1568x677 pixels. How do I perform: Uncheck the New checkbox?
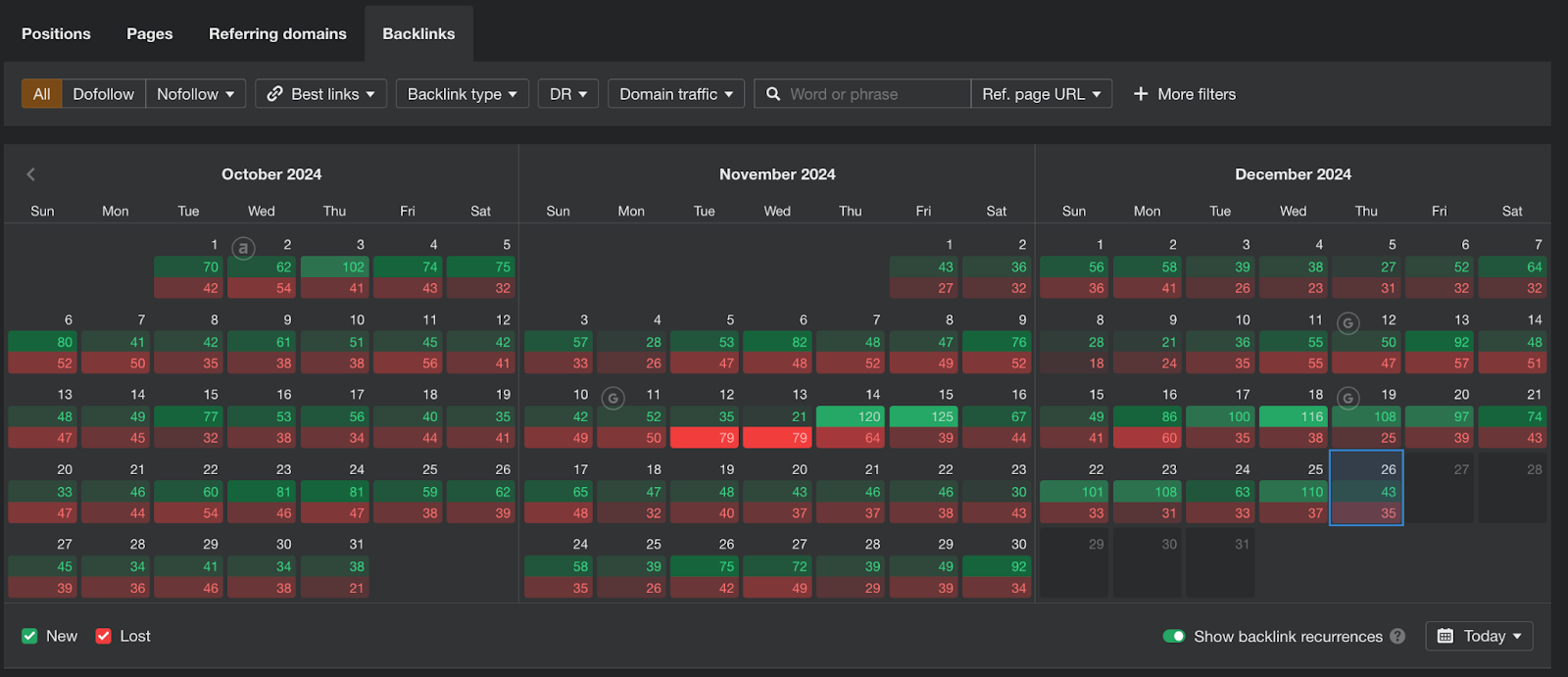pyautogui.click(x=29, y=636)
